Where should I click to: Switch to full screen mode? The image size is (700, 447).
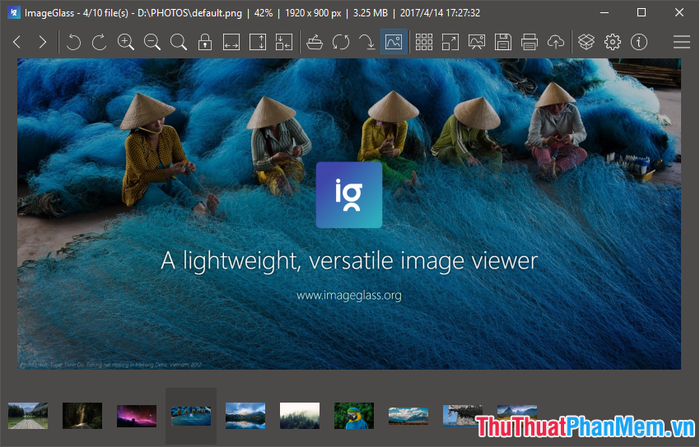point(450,42)
